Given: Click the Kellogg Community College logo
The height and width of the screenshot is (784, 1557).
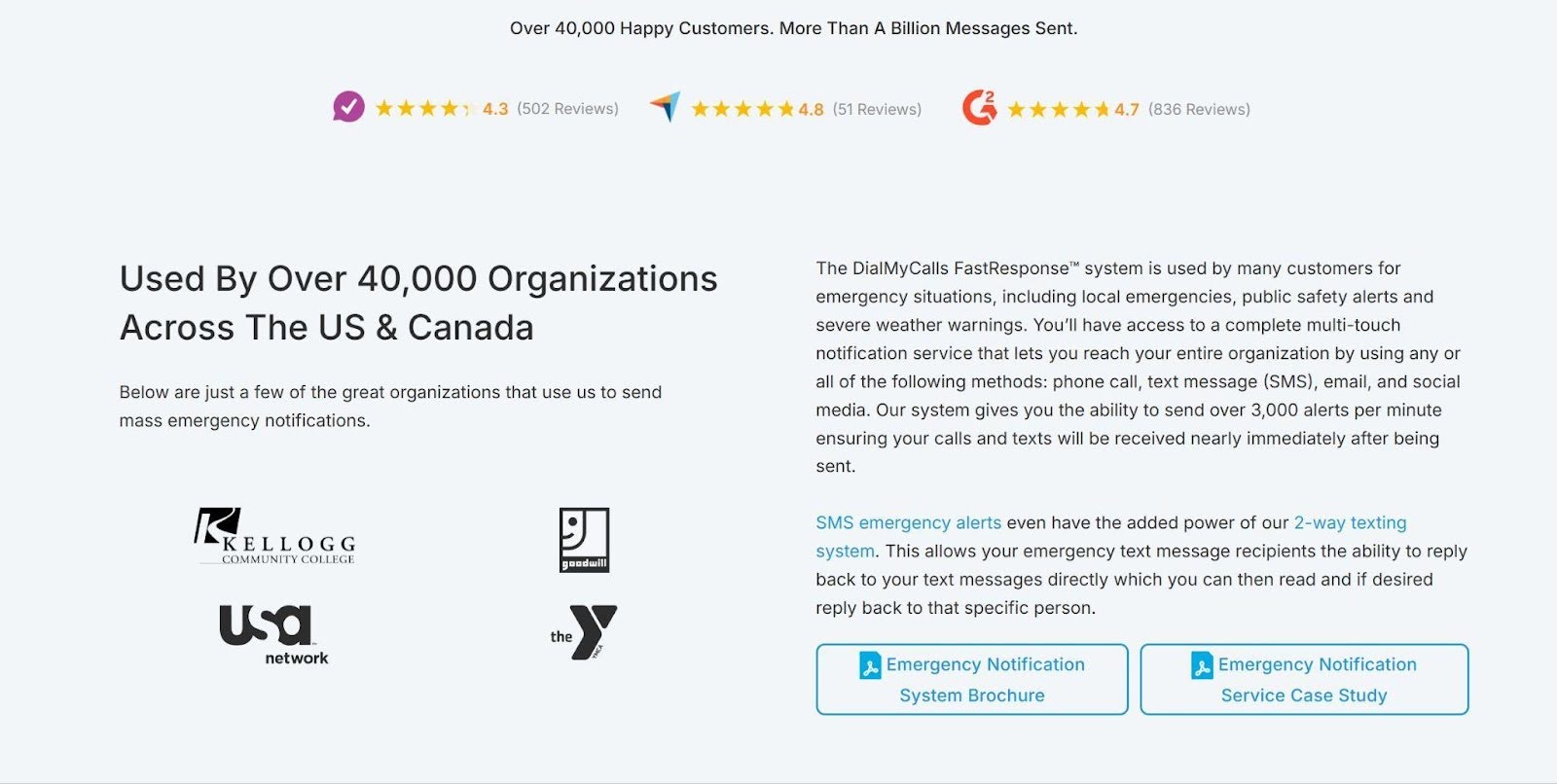Looking at the screenshot, I should coord(275,536).
